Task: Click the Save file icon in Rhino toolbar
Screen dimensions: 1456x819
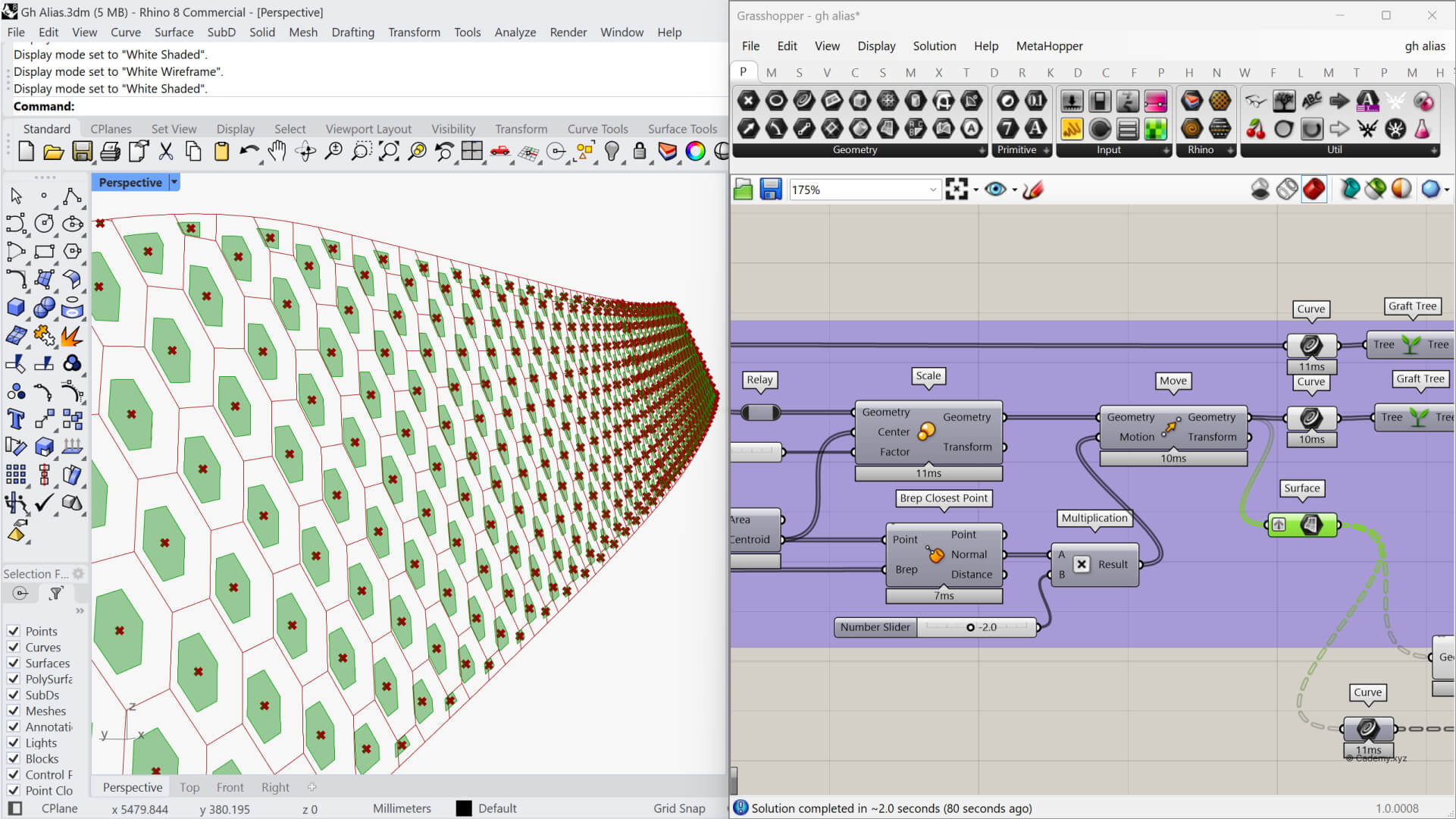Action: click(82, 152)
